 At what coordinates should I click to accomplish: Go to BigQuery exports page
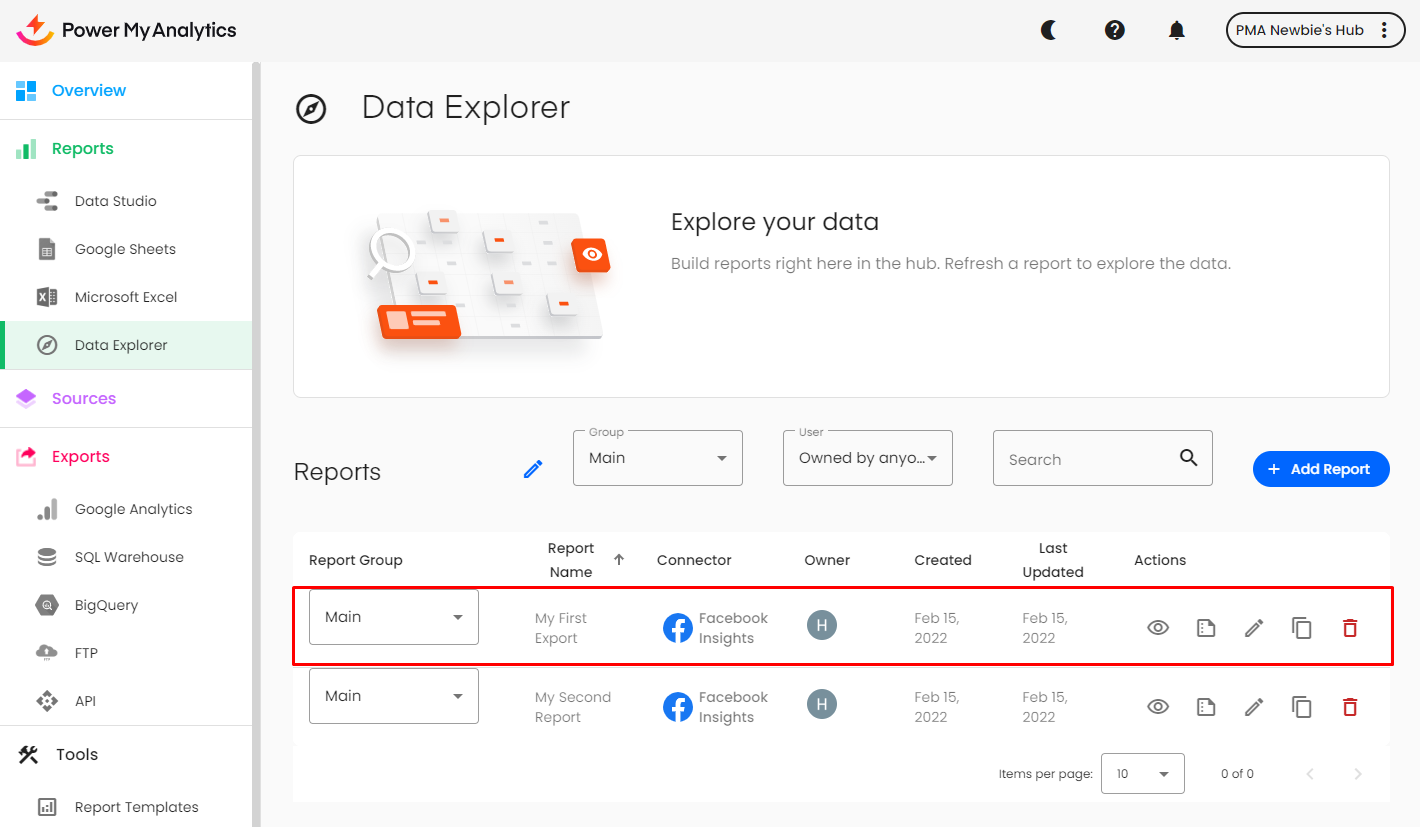coord(106,605)
